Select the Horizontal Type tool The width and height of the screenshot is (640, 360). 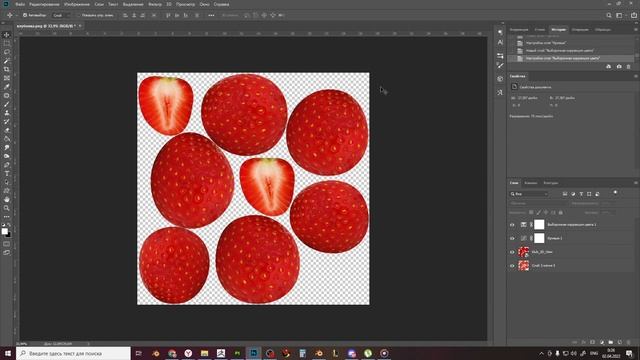pyautogui.click(x=7, y=173)
